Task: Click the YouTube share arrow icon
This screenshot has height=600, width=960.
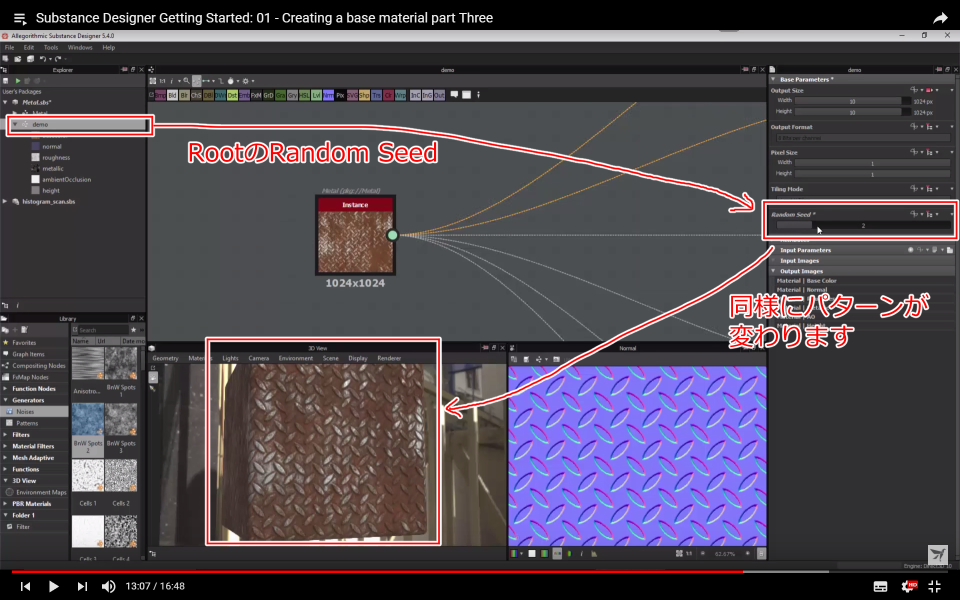Action: tap(940, 18)
